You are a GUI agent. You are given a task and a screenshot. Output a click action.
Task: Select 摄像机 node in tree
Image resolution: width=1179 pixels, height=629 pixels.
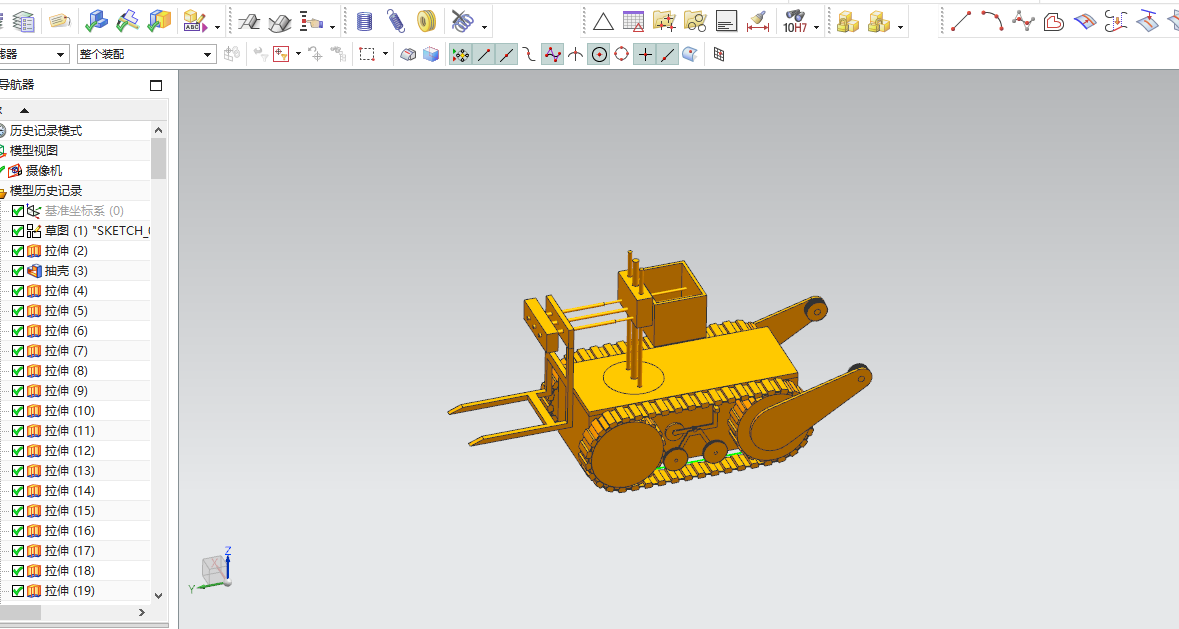pyautogui.click(x=44, y=171)
